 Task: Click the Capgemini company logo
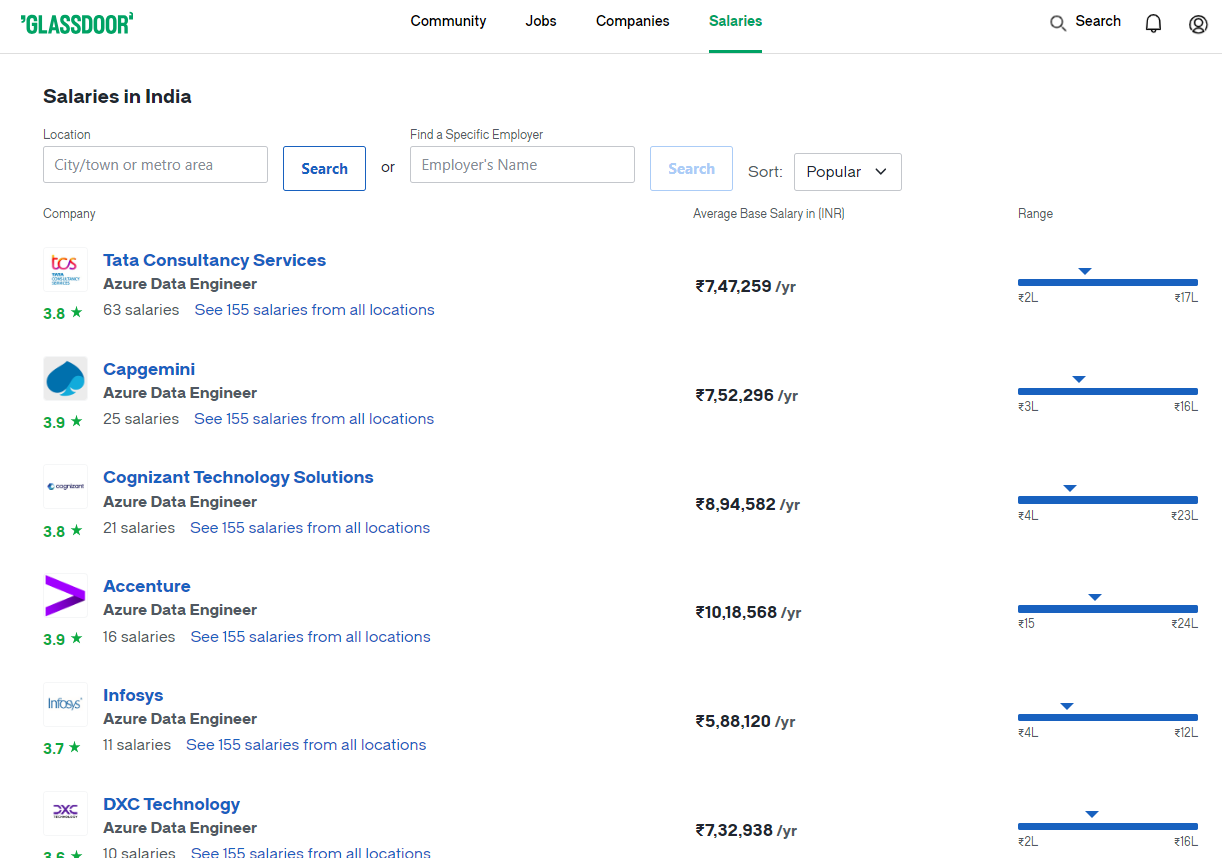tap(65, 379)
